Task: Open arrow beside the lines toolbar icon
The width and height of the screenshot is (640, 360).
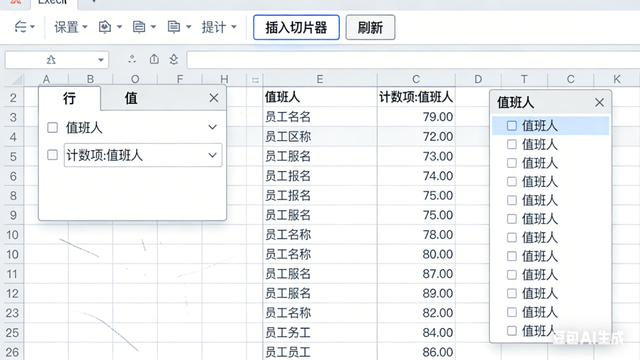Action: click(32, 27)
